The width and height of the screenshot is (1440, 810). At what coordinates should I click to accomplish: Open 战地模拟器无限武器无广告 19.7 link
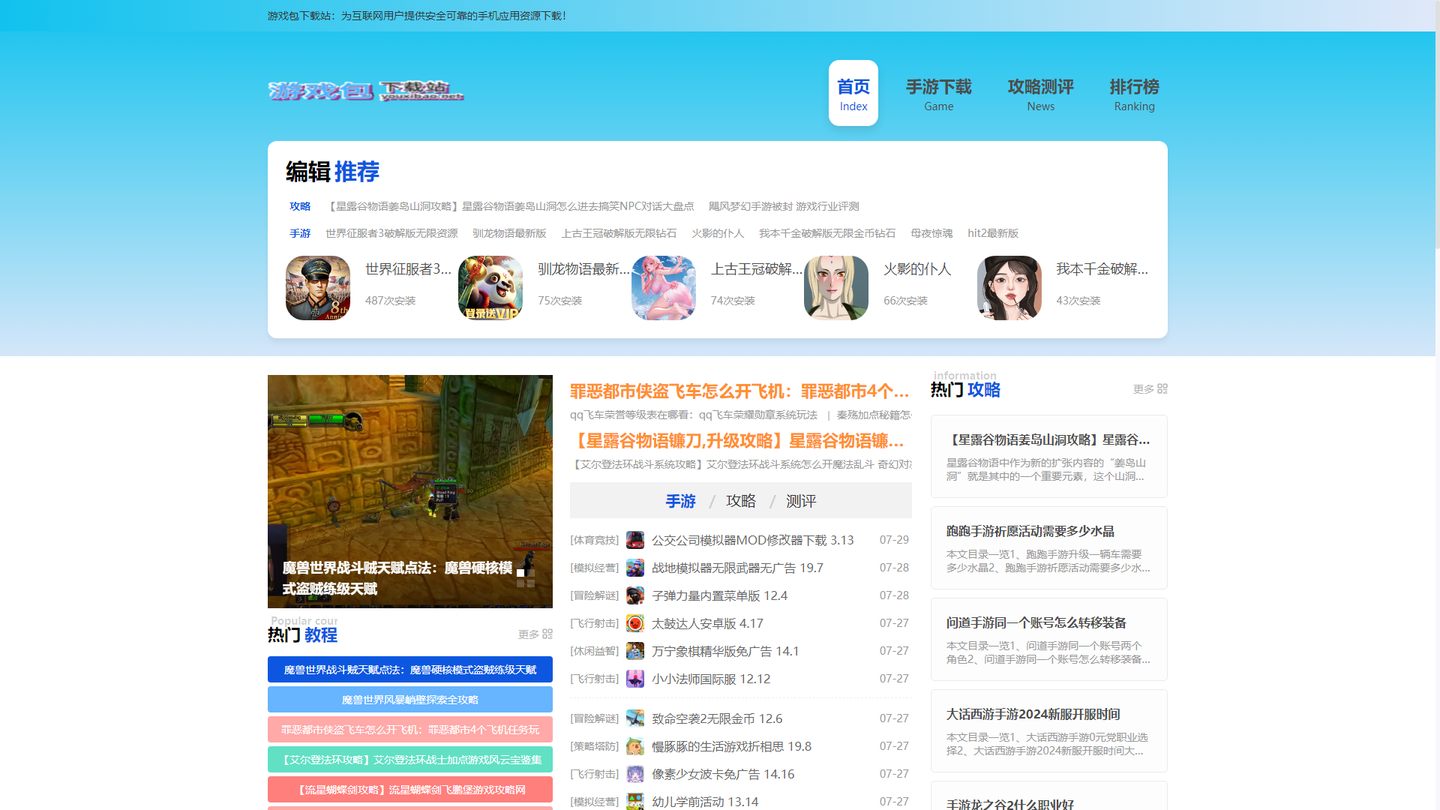pyautogui.click(x=738, y=568)
